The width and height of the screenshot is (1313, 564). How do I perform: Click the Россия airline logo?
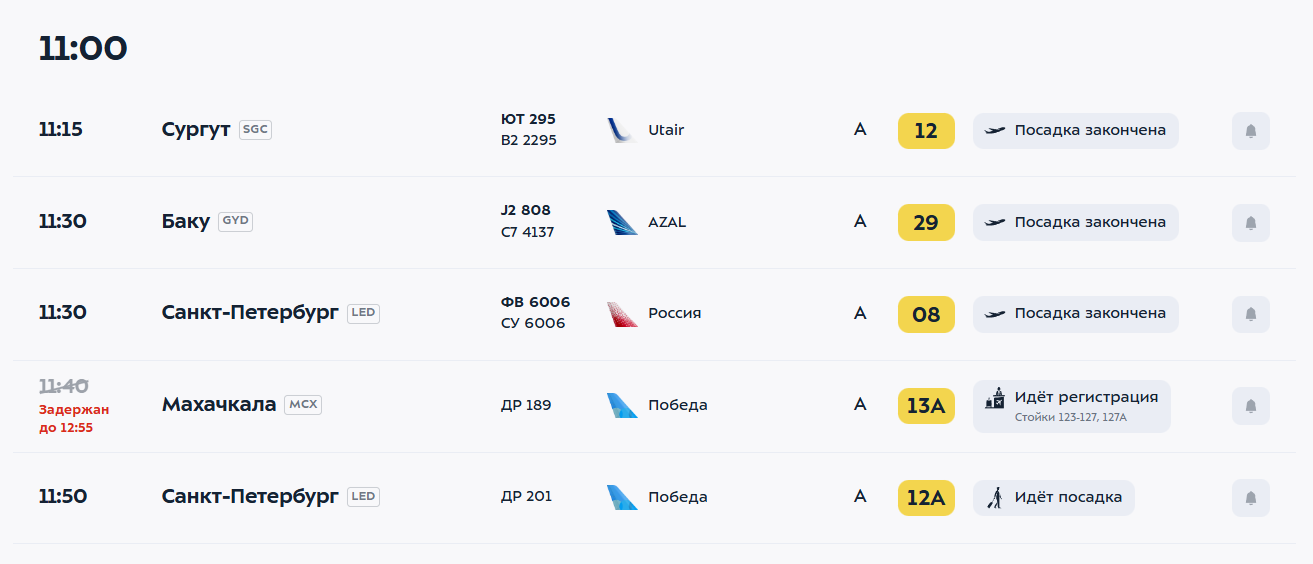pos(622,314)
